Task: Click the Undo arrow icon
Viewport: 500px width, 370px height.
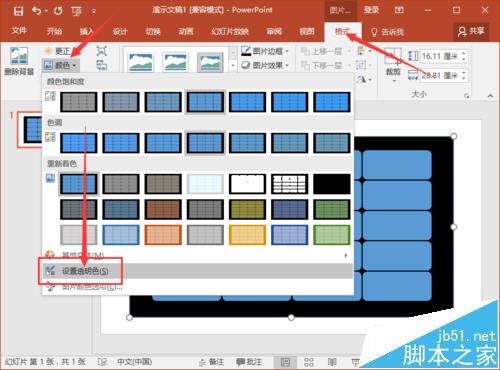Action: click(x=37, y=11)
